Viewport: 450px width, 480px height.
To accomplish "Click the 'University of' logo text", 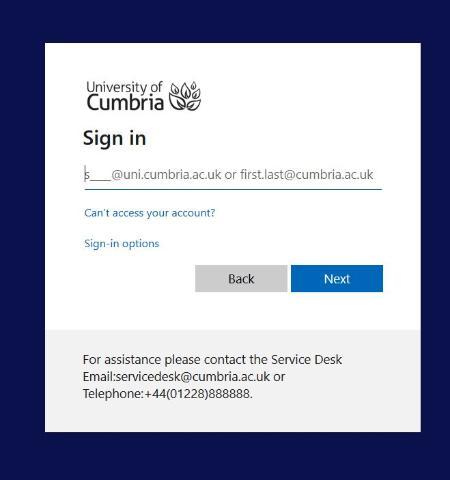I will coord(124,87).
